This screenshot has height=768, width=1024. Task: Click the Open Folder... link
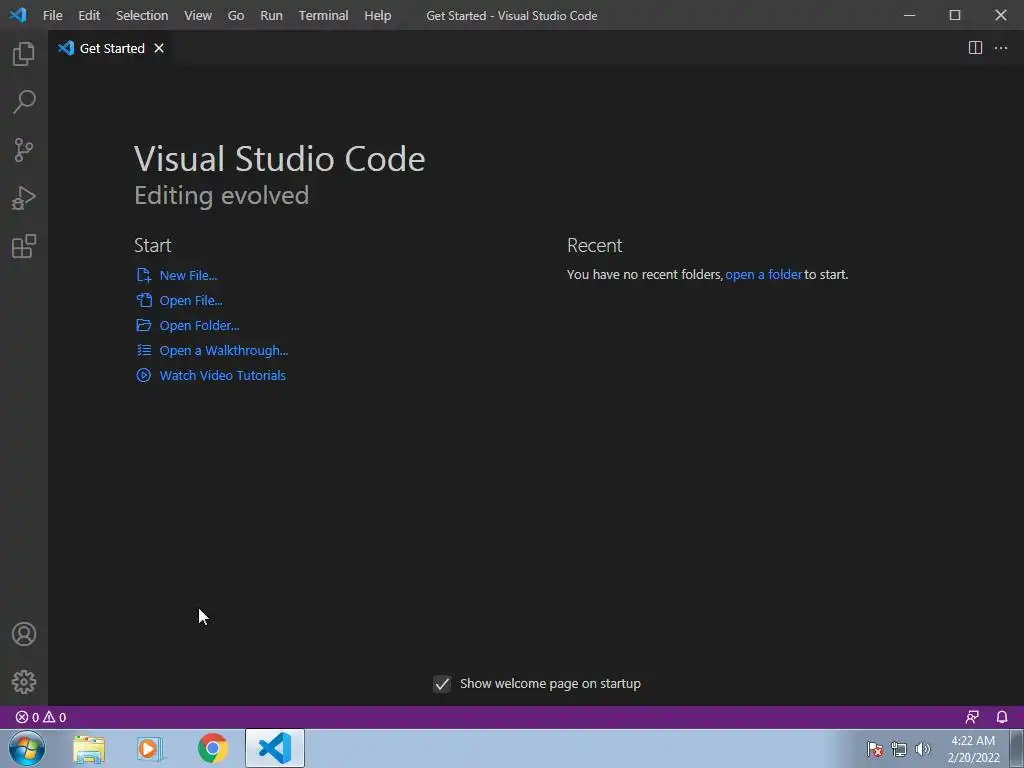(199, 325)
